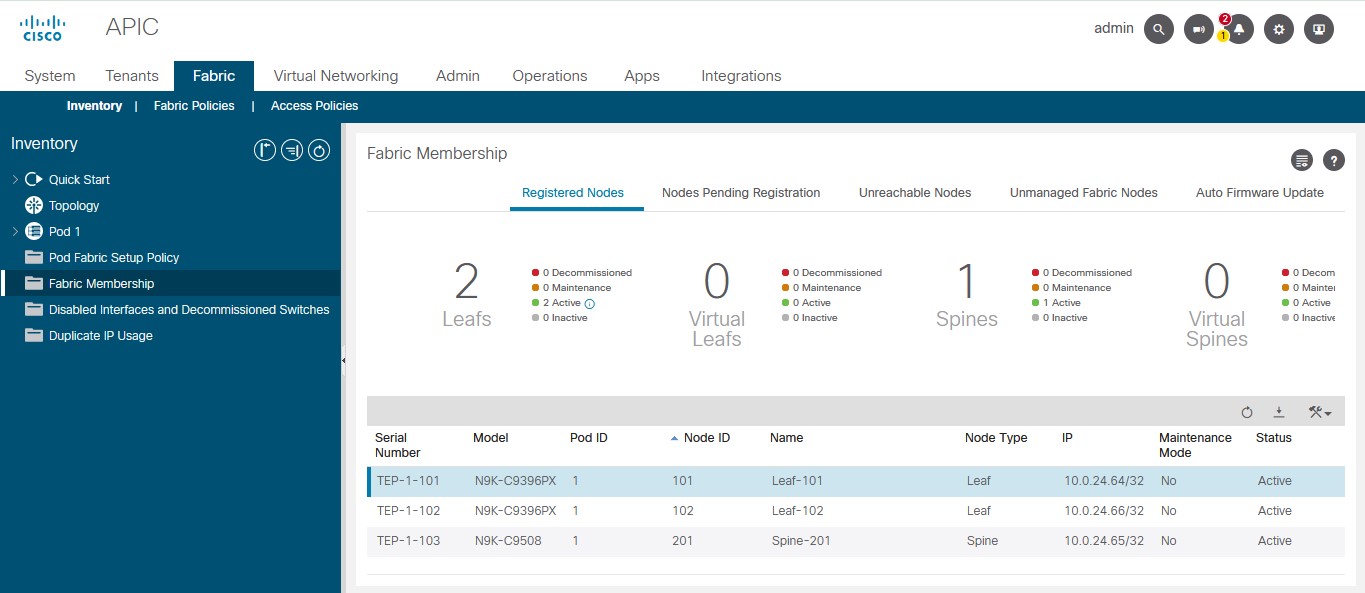
Task: Click Fabric Membership folder icon
Action: 34,283
